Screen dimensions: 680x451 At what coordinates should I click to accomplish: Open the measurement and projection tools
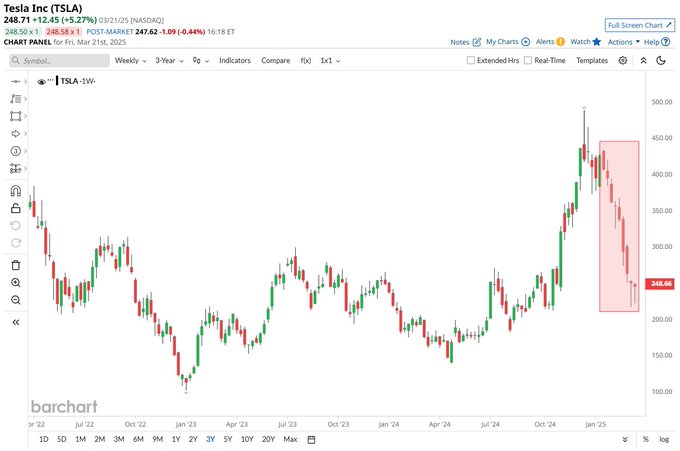(16, 168)
